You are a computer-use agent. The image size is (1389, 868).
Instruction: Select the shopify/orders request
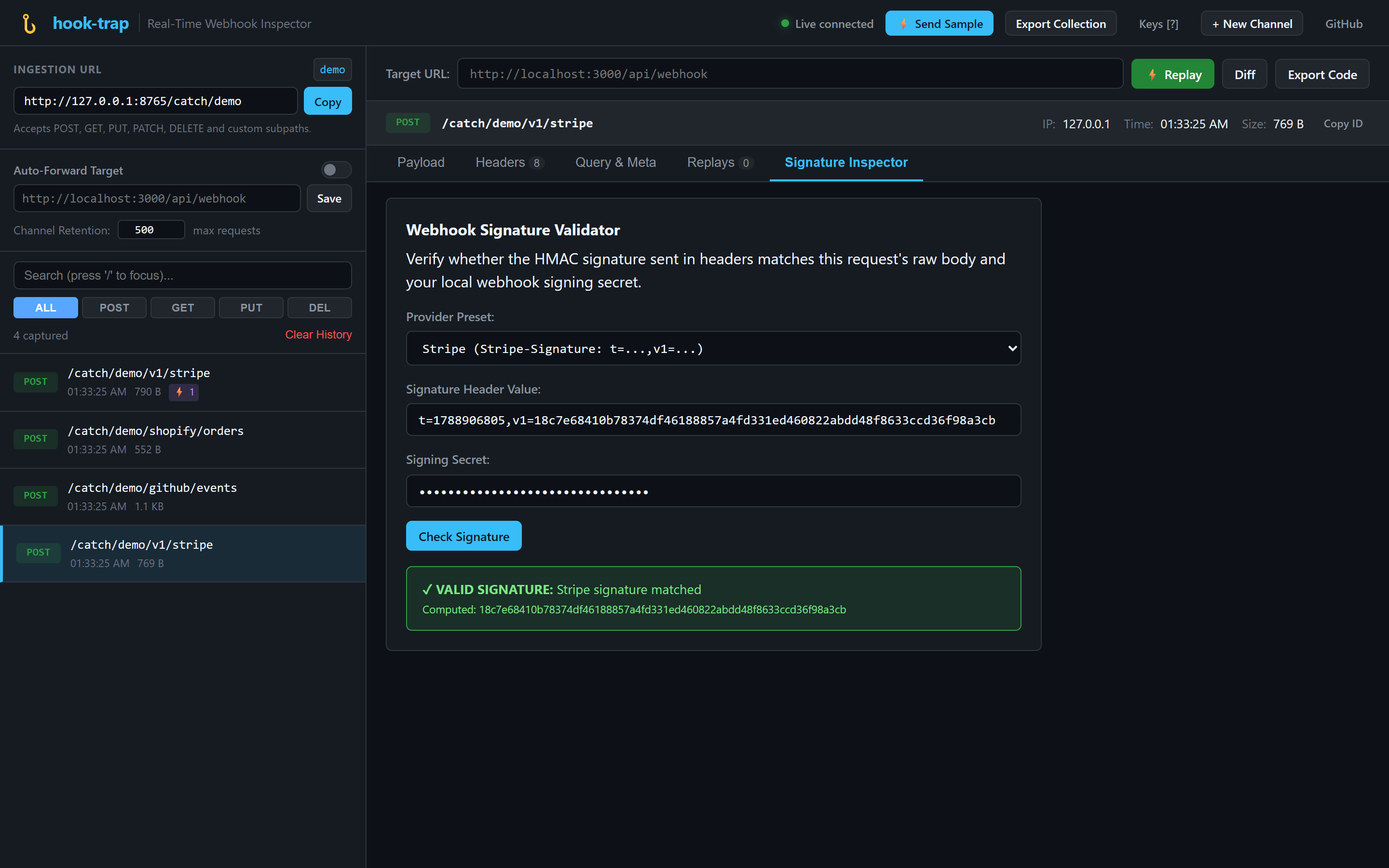coord(182,440)
